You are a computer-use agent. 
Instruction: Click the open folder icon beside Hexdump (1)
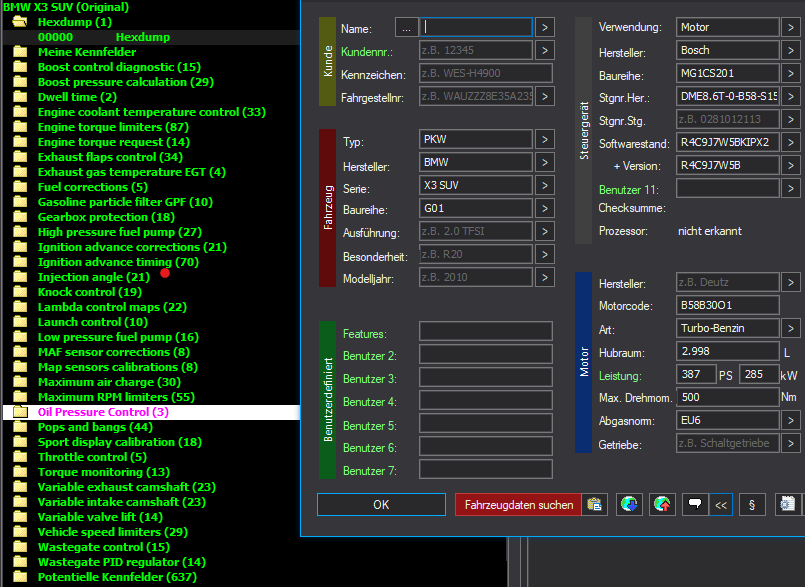20,22
